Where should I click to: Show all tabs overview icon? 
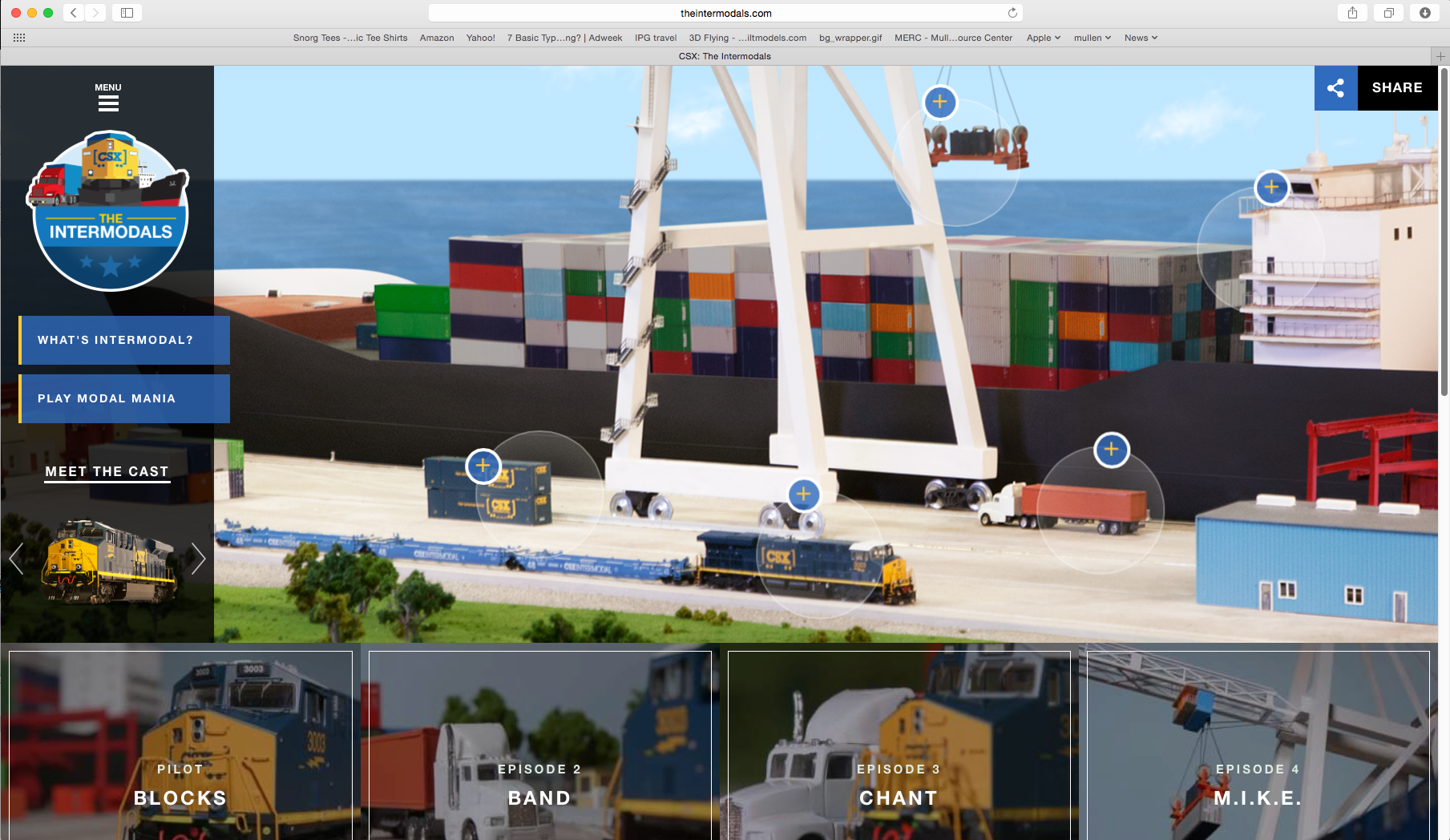1388,13
